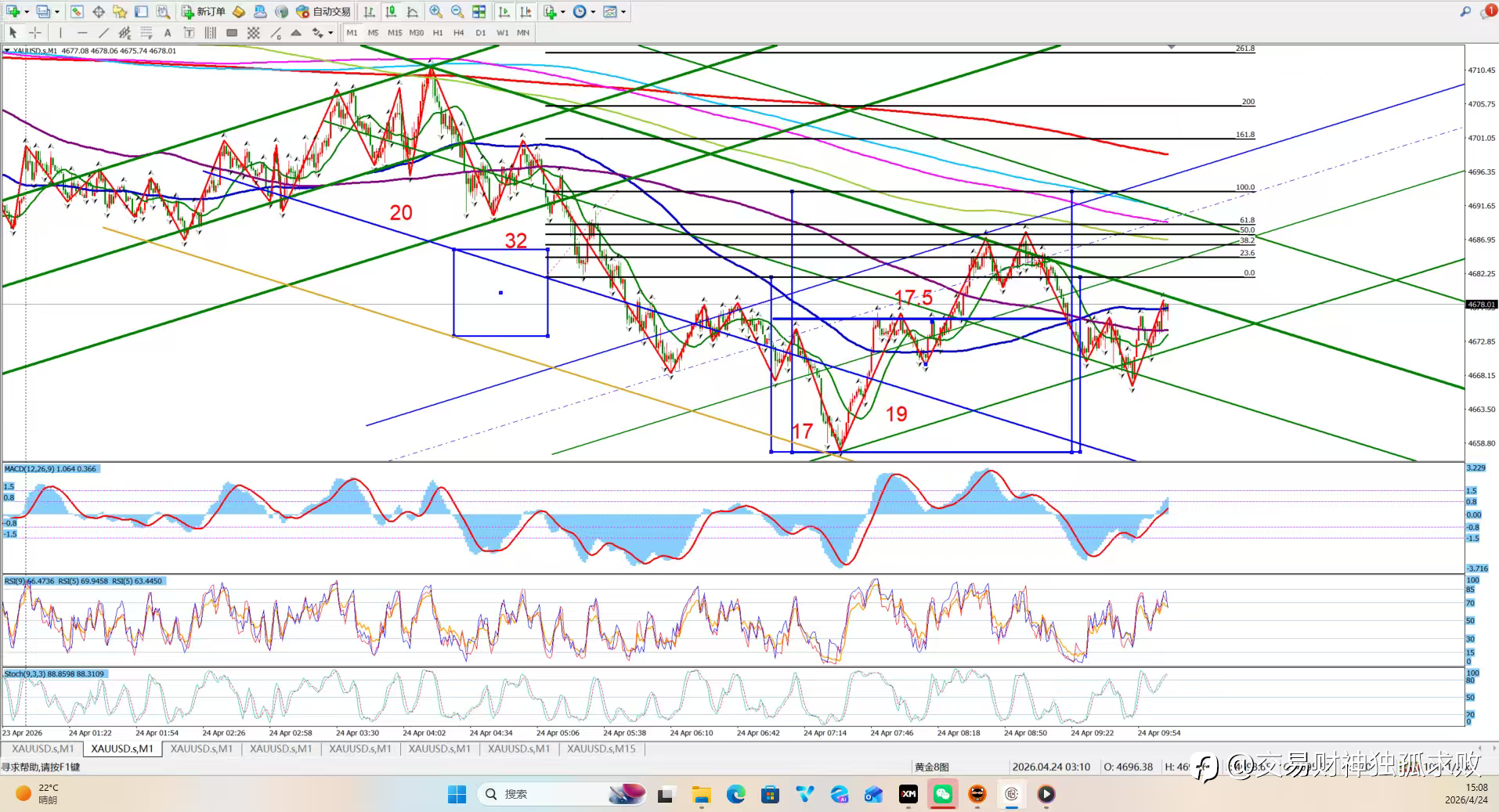Expand the periodicity clock dropdown

[593, 12]
